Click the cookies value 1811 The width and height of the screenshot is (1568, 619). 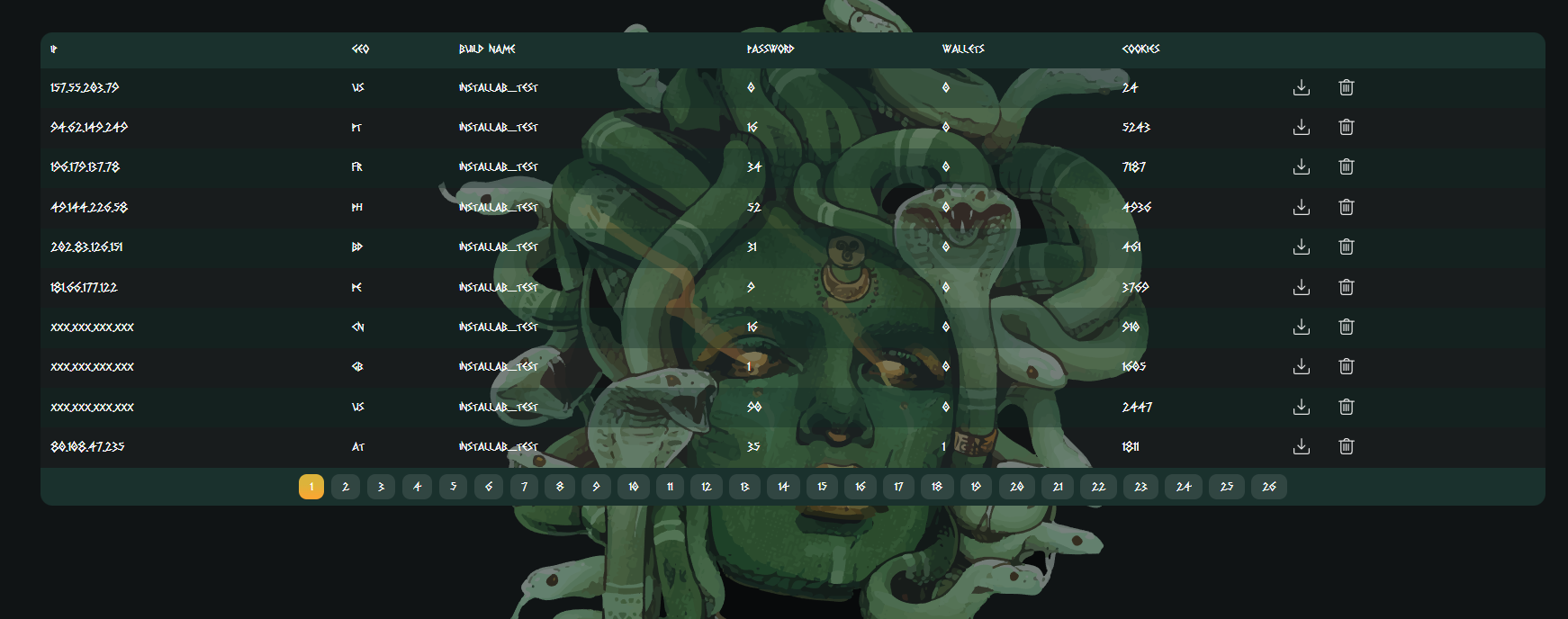(x=1131, y=446)
